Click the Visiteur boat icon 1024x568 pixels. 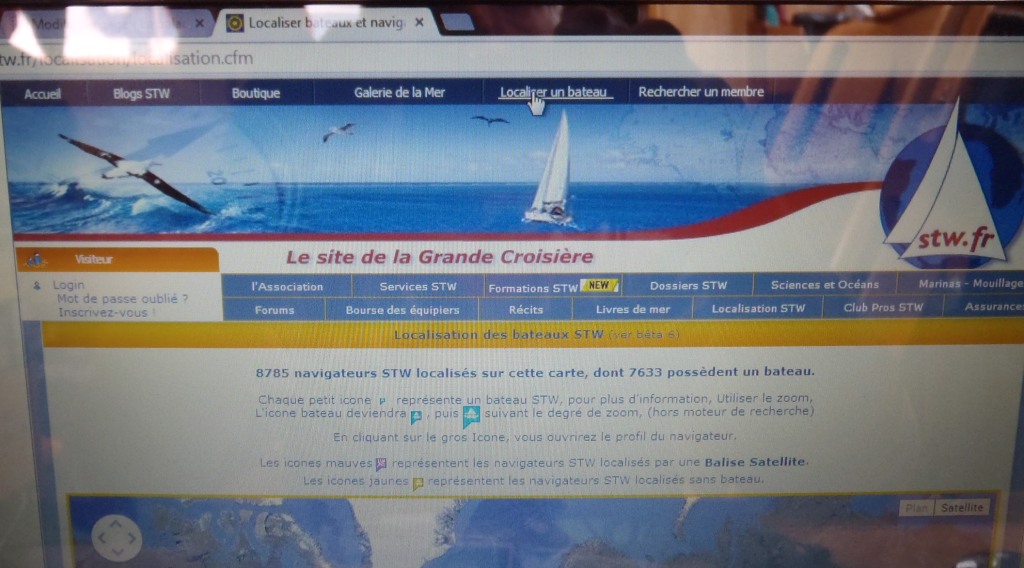click(x=35, y=260)
